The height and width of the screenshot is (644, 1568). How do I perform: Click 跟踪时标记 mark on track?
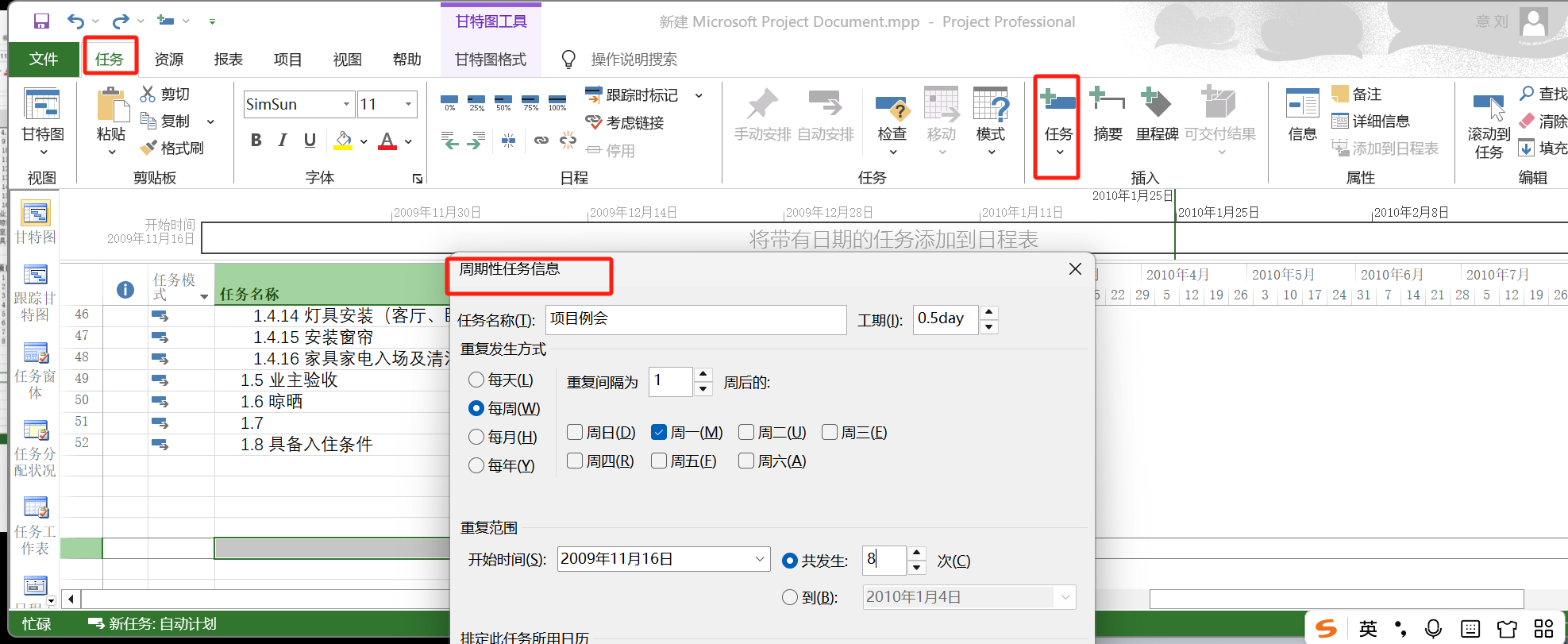632,95
